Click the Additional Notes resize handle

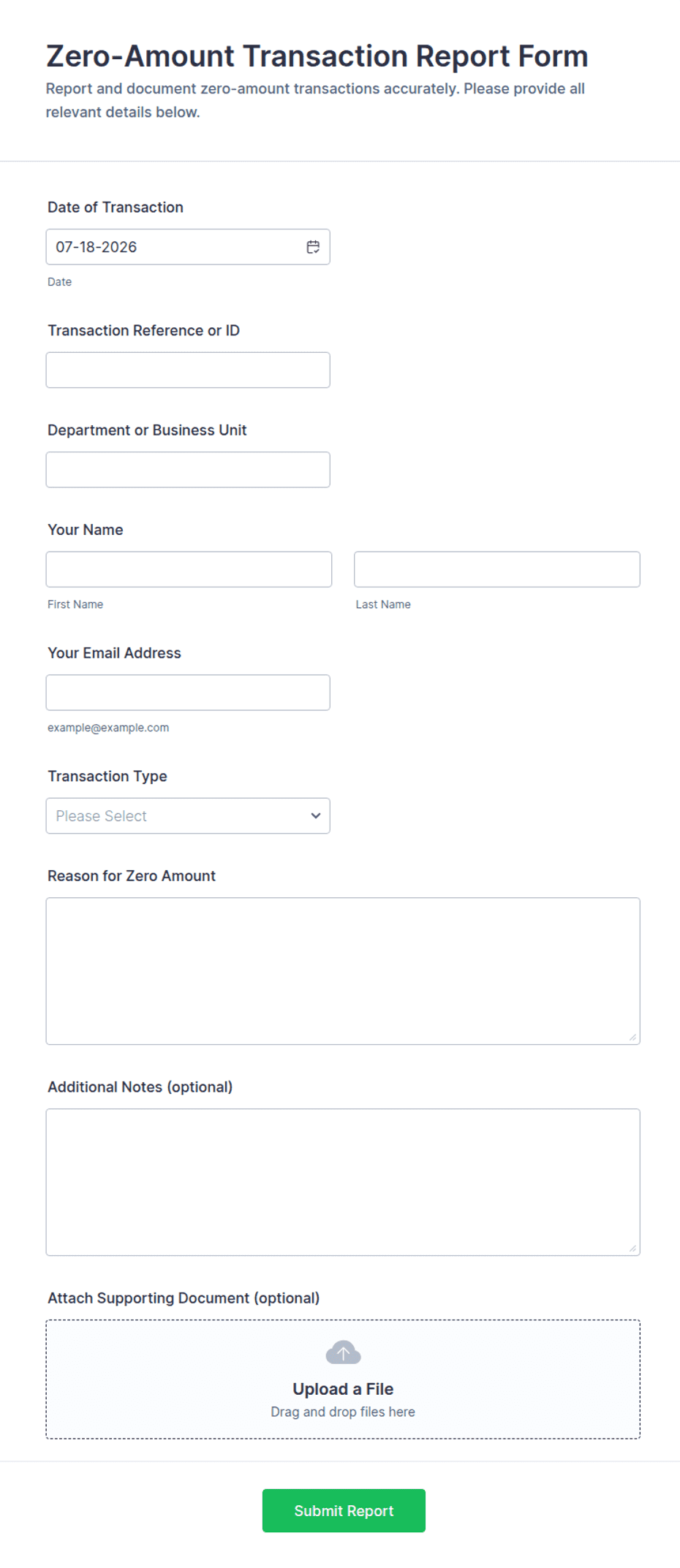tap(632, 1249)
